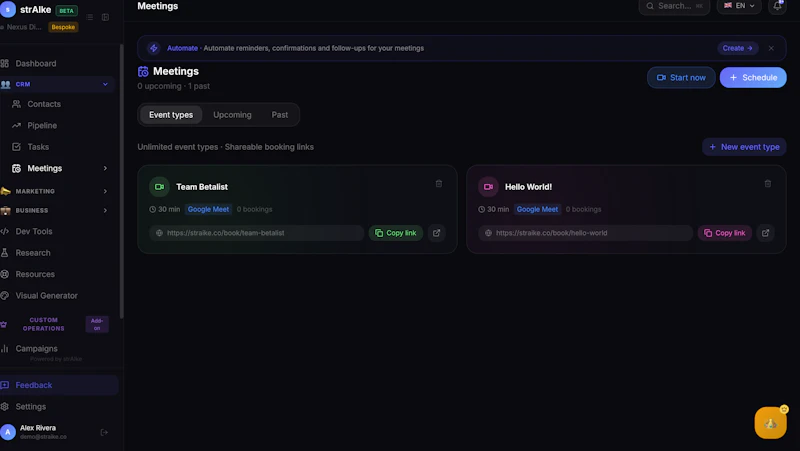Click the Alex Rivera profile avatar
800x451 pixels.
(x=8, y=432)
